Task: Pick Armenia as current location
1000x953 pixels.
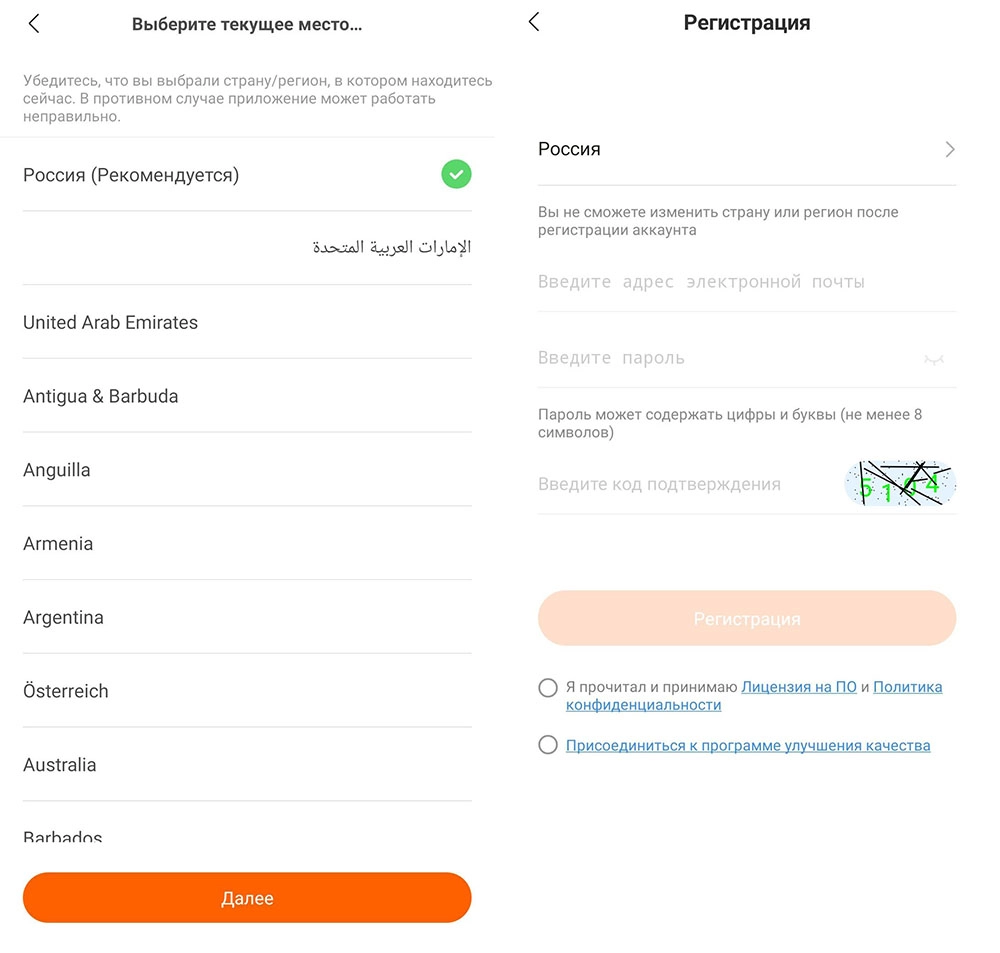Action: (x=247, y=543)
